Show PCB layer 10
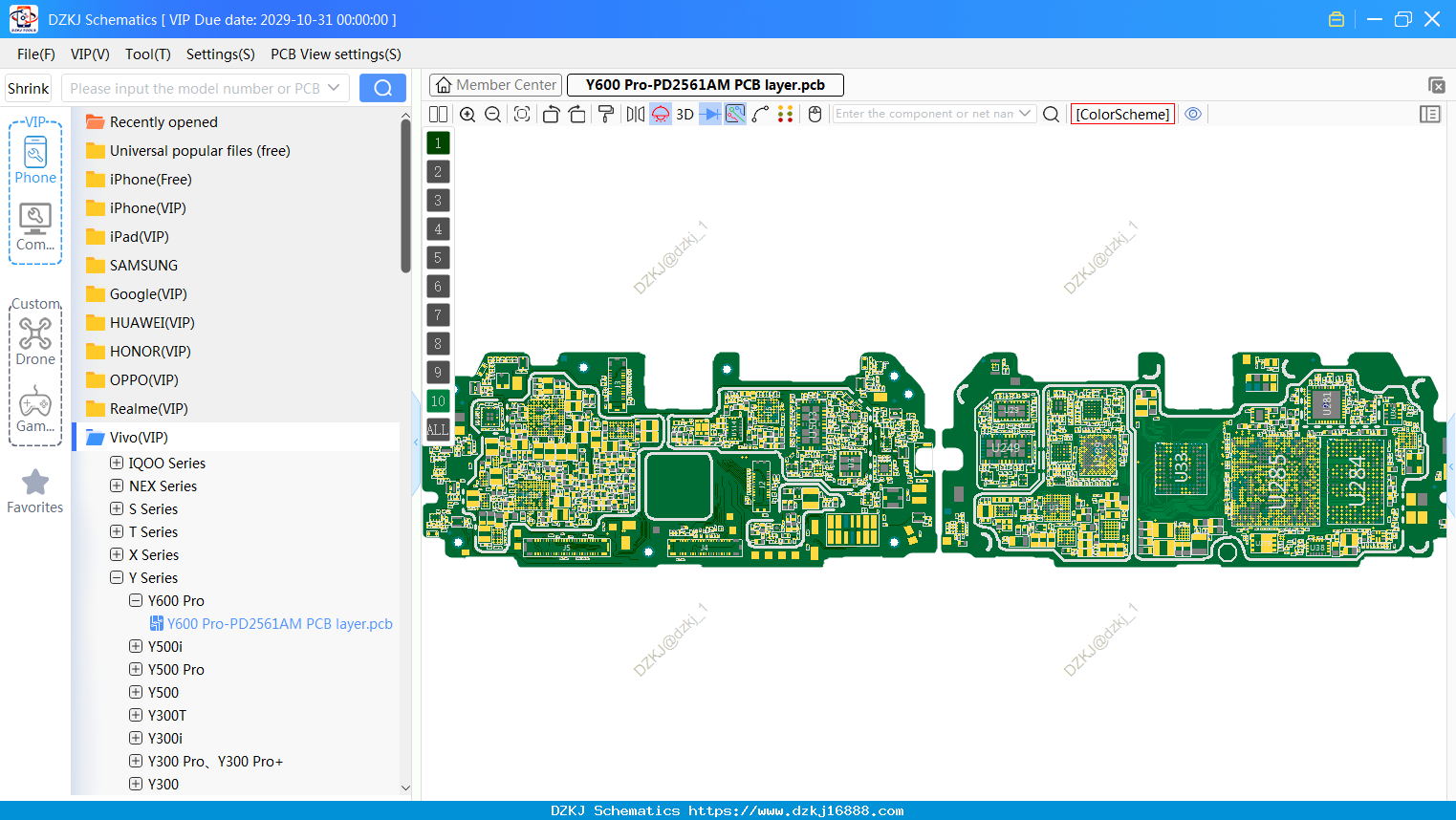The height and width of the screenshot is (820, 1456). (x=438, y=401)
